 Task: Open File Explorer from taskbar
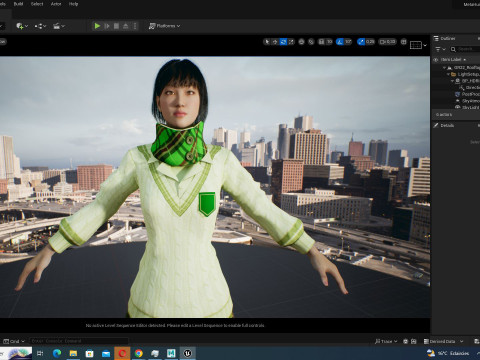[x=73, y=353]
